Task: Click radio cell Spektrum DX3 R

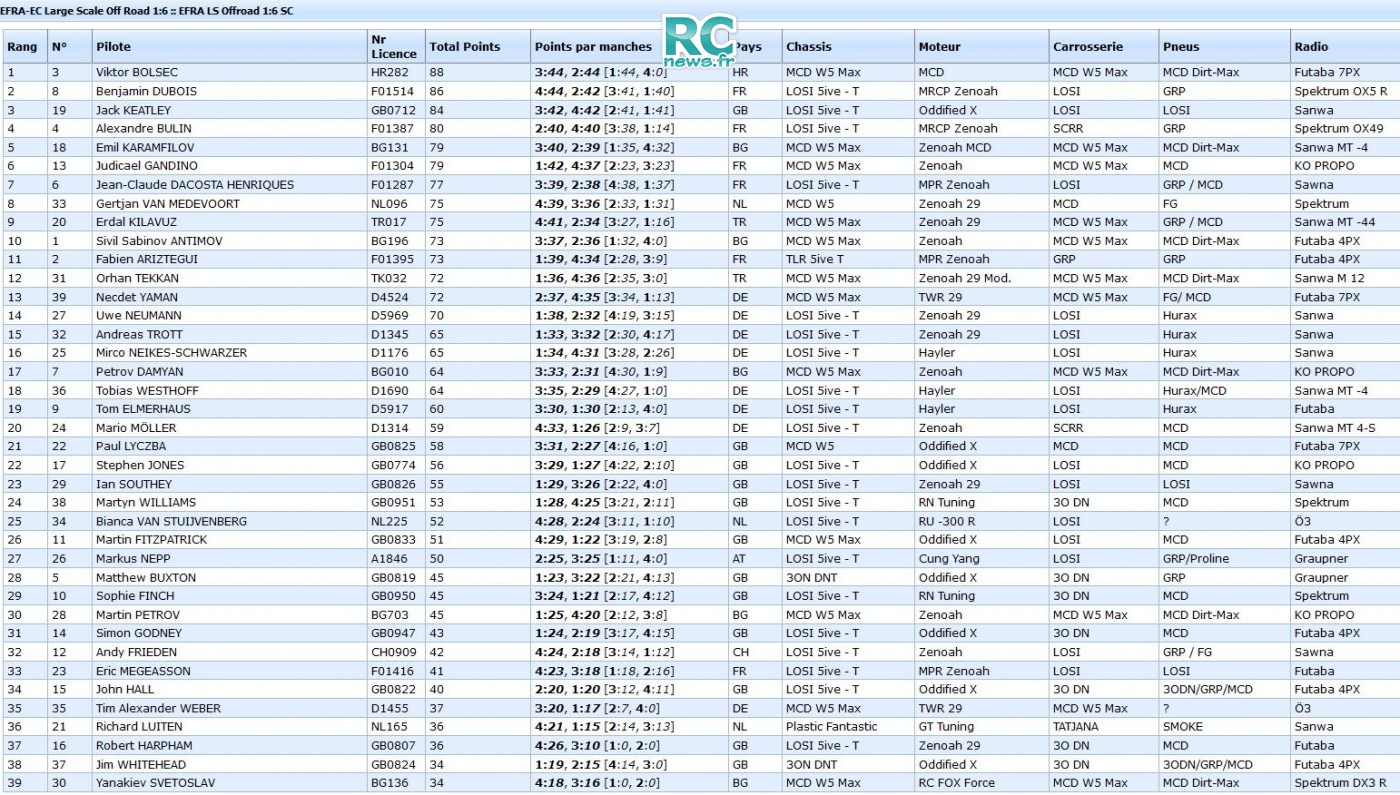Action: pos(1341,783)
